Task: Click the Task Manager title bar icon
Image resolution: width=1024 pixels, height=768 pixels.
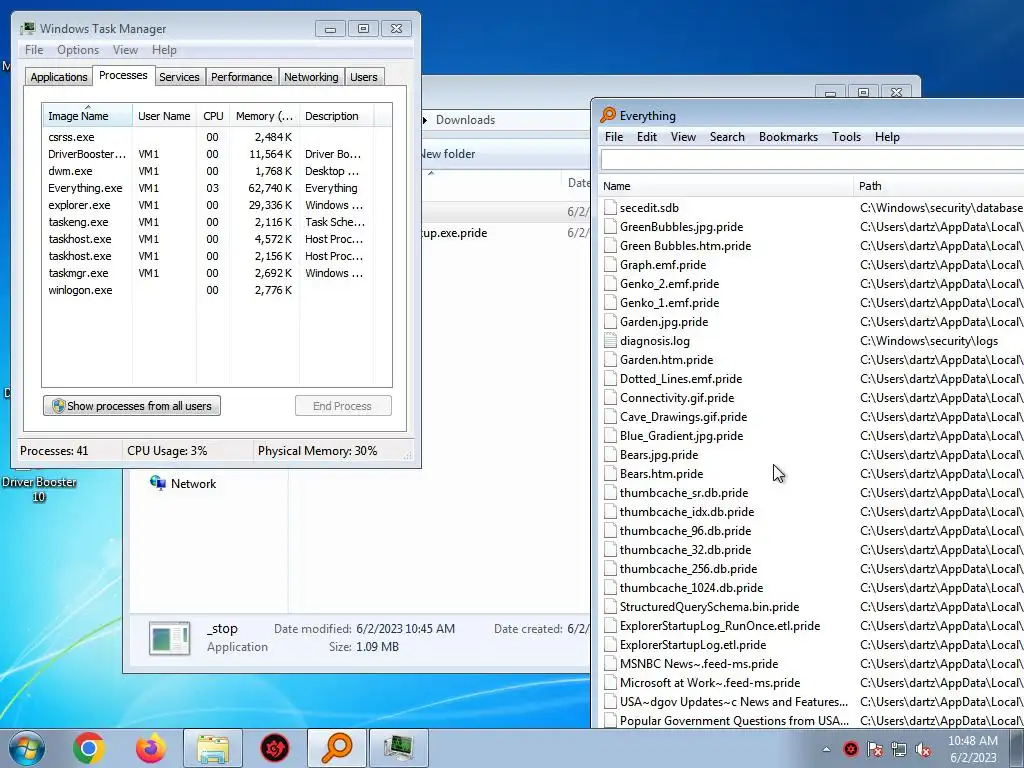Action: click(x=27, y=28)
